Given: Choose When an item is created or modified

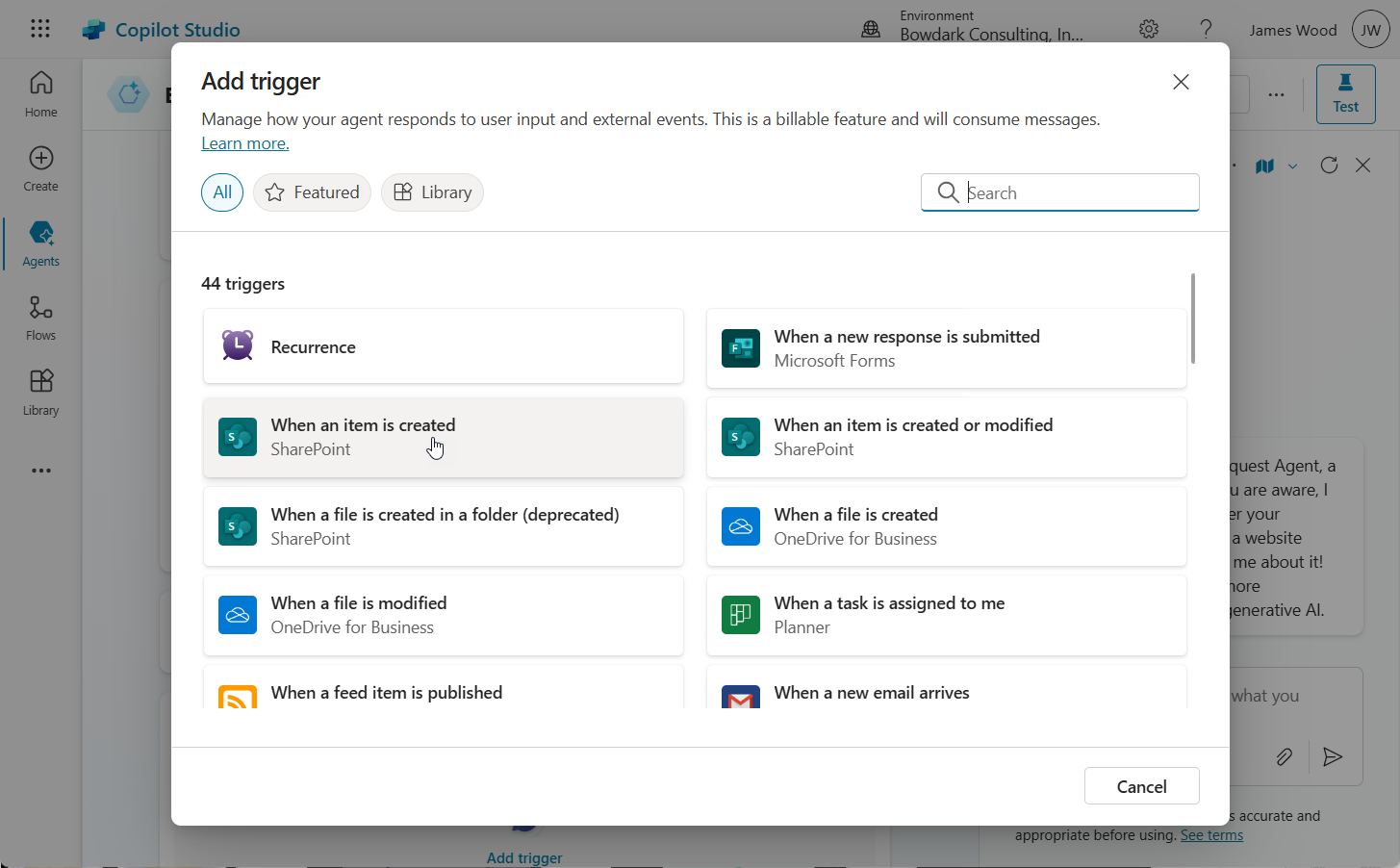Looking at the screenshot, I should [x=947, y=437].
